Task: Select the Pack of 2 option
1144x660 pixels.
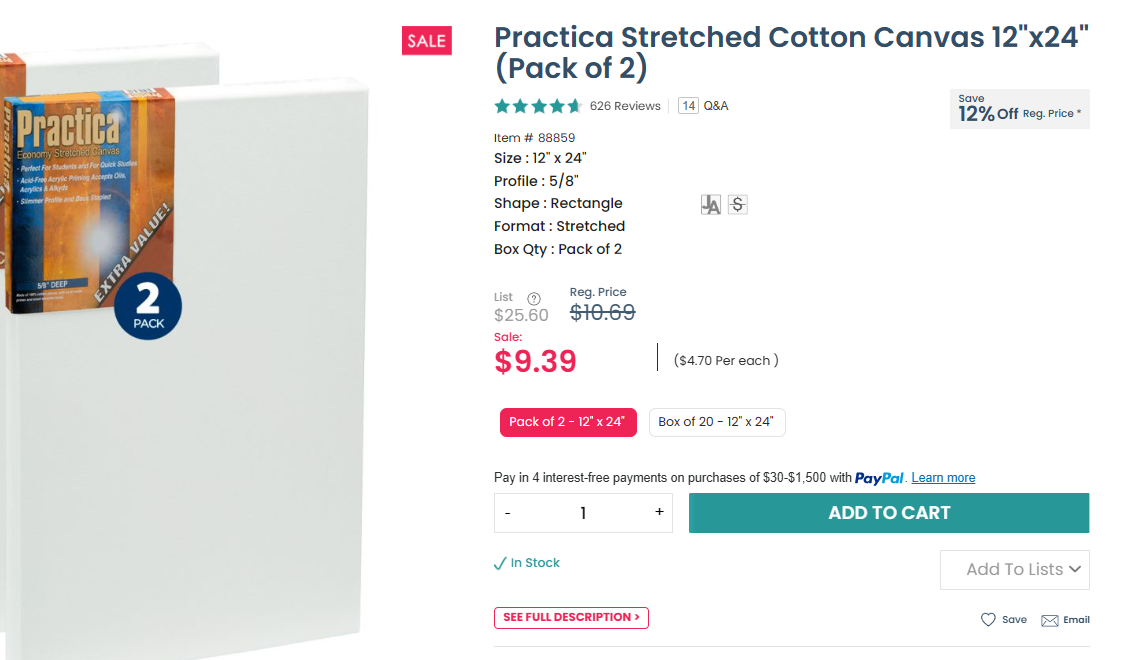Action: tap(567, 422)
